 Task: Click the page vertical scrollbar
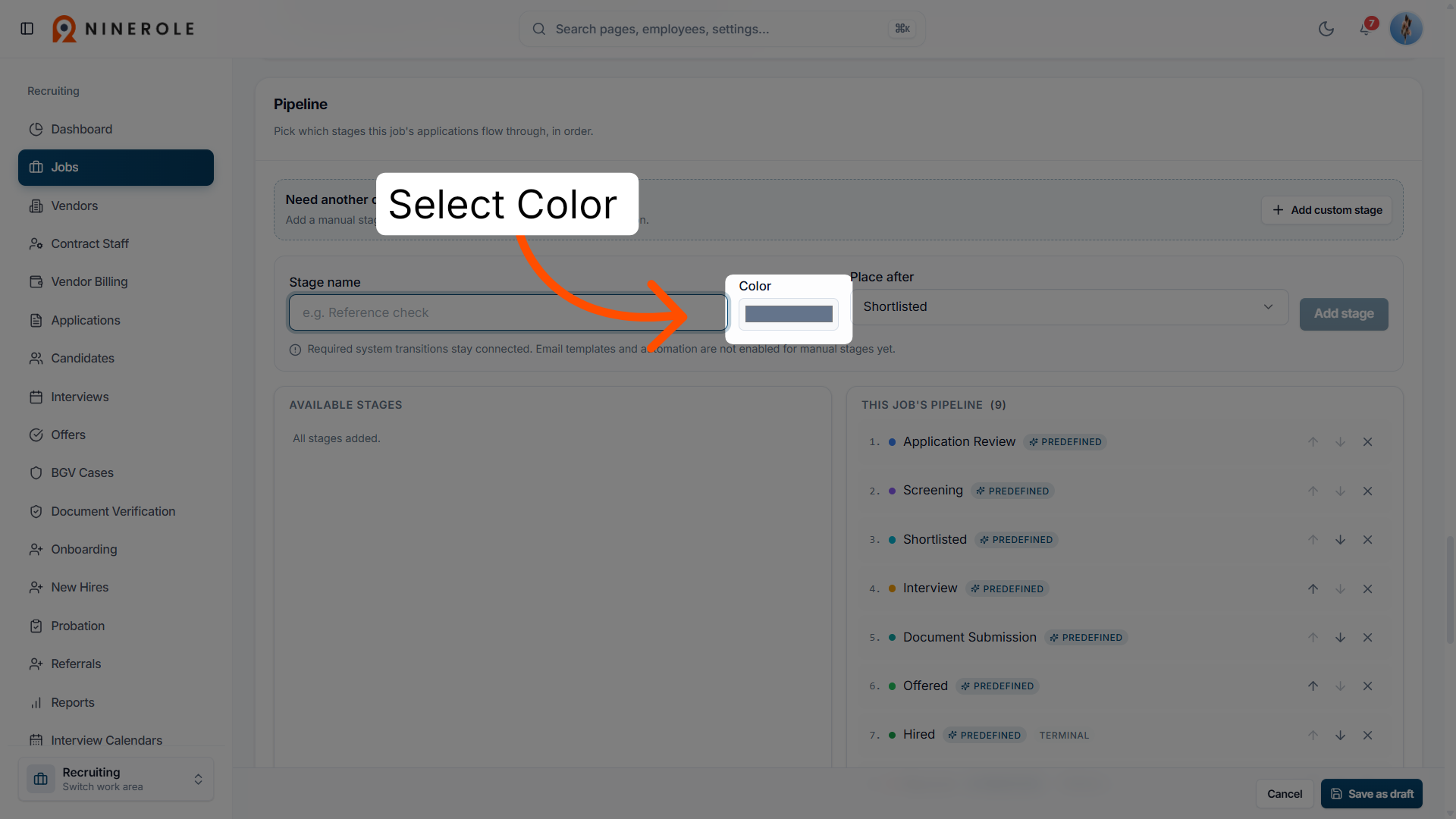click(x=1450, y=589)
